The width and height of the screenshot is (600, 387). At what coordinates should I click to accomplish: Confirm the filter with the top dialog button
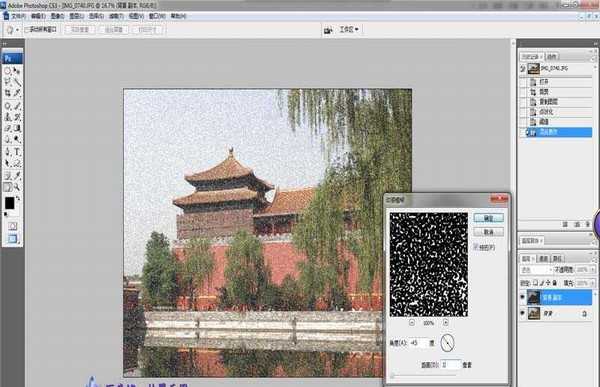(x=488, y=218)
